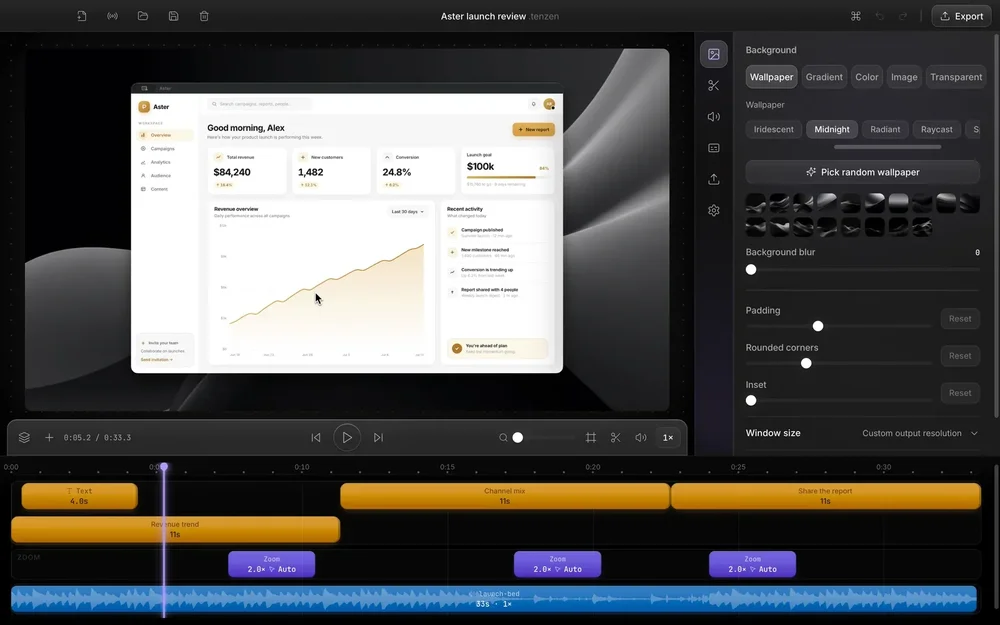
Task: Click the Inset slider handle
Action: click(751, 401)
